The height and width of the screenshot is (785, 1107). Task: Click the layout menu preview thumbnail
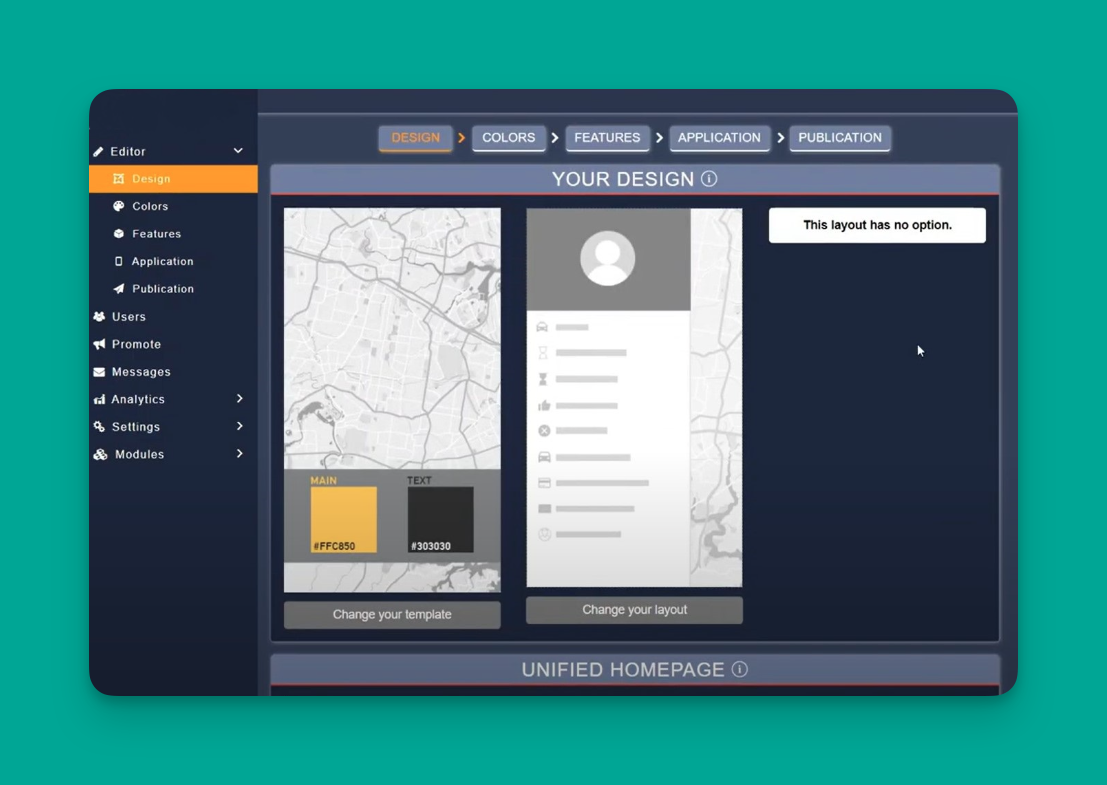[x=634, y=397]
